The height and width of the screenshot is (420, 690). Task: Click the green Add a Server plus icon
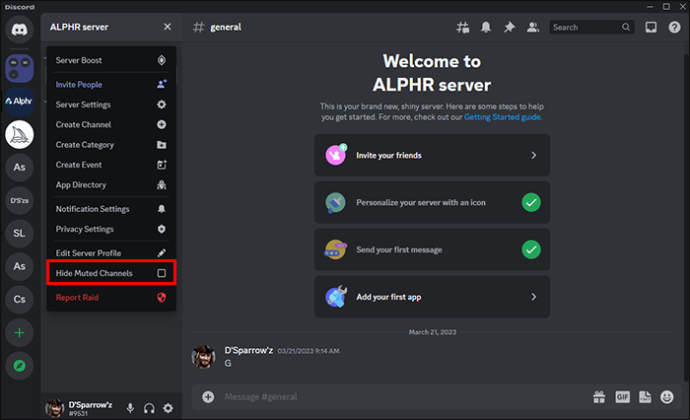[19, 332]
